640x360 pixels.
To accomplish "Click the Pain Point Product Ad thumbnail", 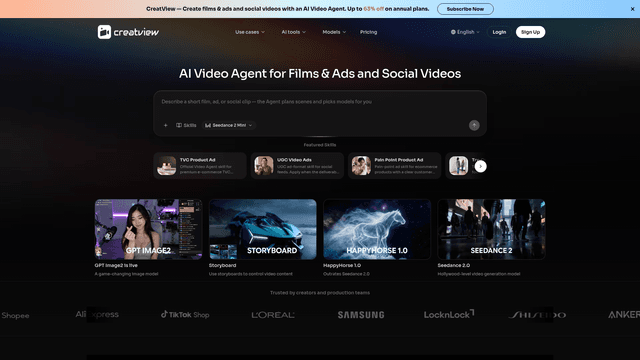I will tap(361, 166).
